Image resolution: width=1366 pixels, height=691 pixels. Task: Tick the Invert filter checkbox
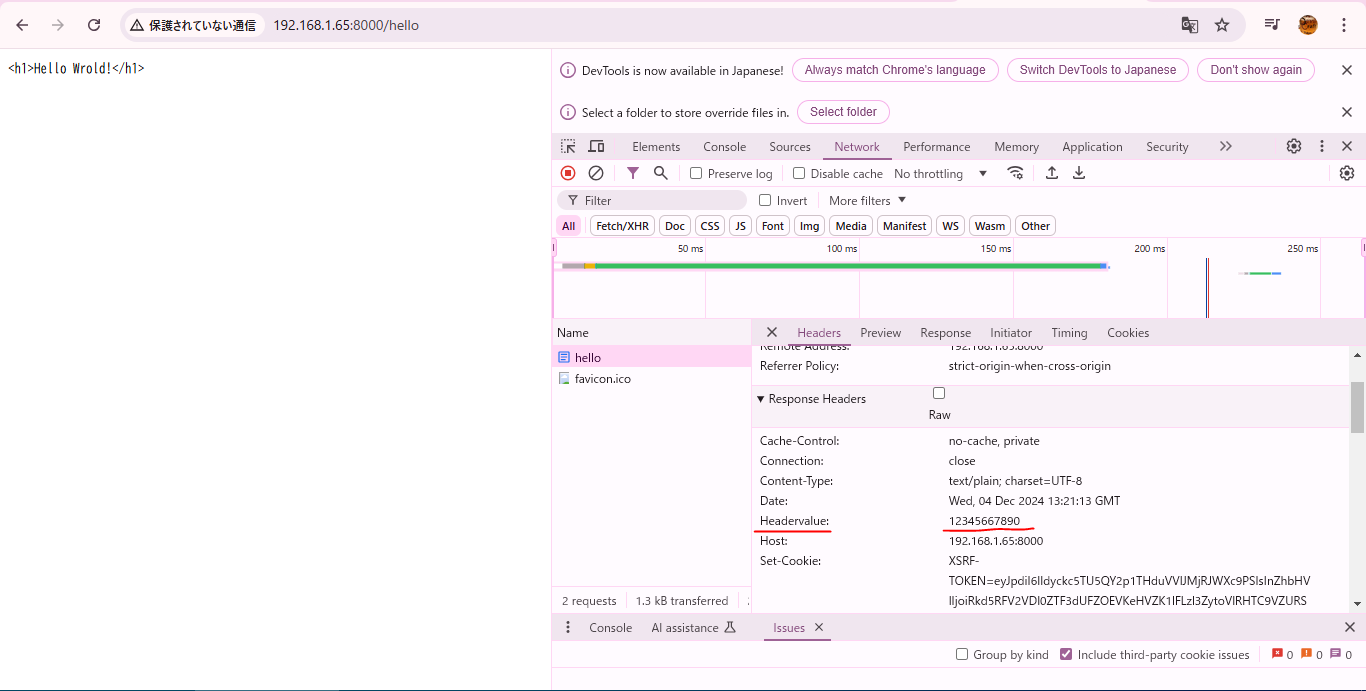[x=765, y=200]
